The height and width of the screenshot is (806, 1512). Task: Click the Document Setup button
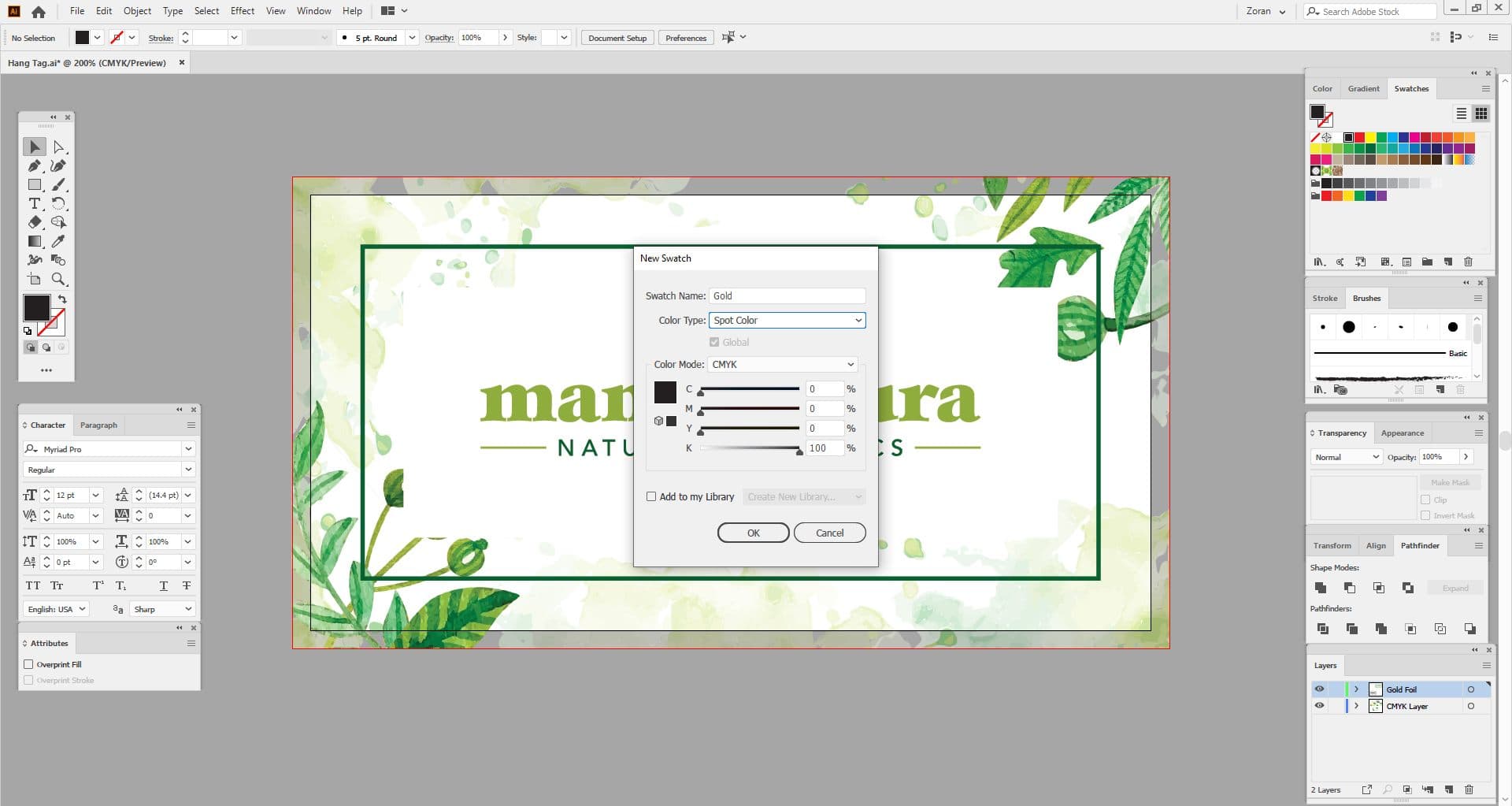tap(617, 37)
